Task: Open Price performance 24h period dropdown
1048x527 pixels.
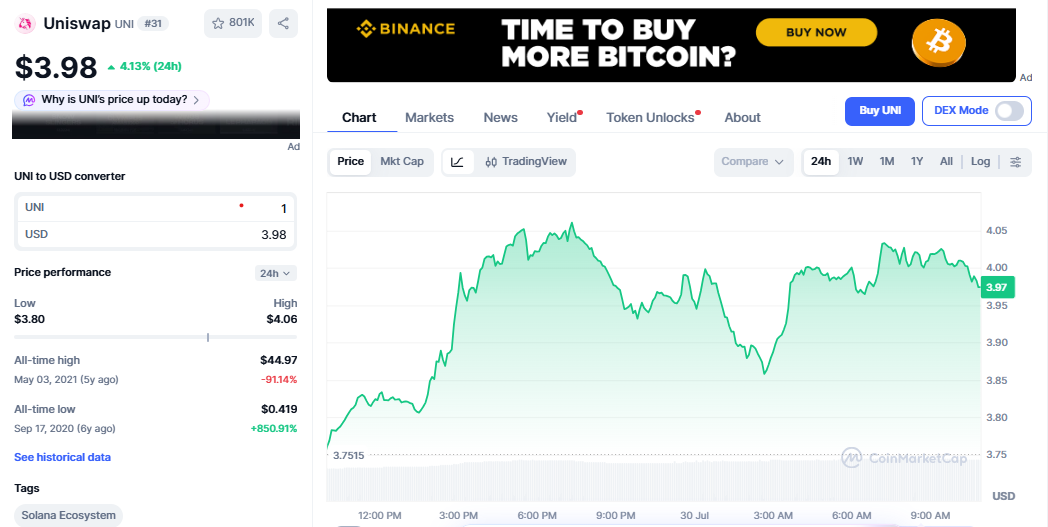Action: [275, 273]
